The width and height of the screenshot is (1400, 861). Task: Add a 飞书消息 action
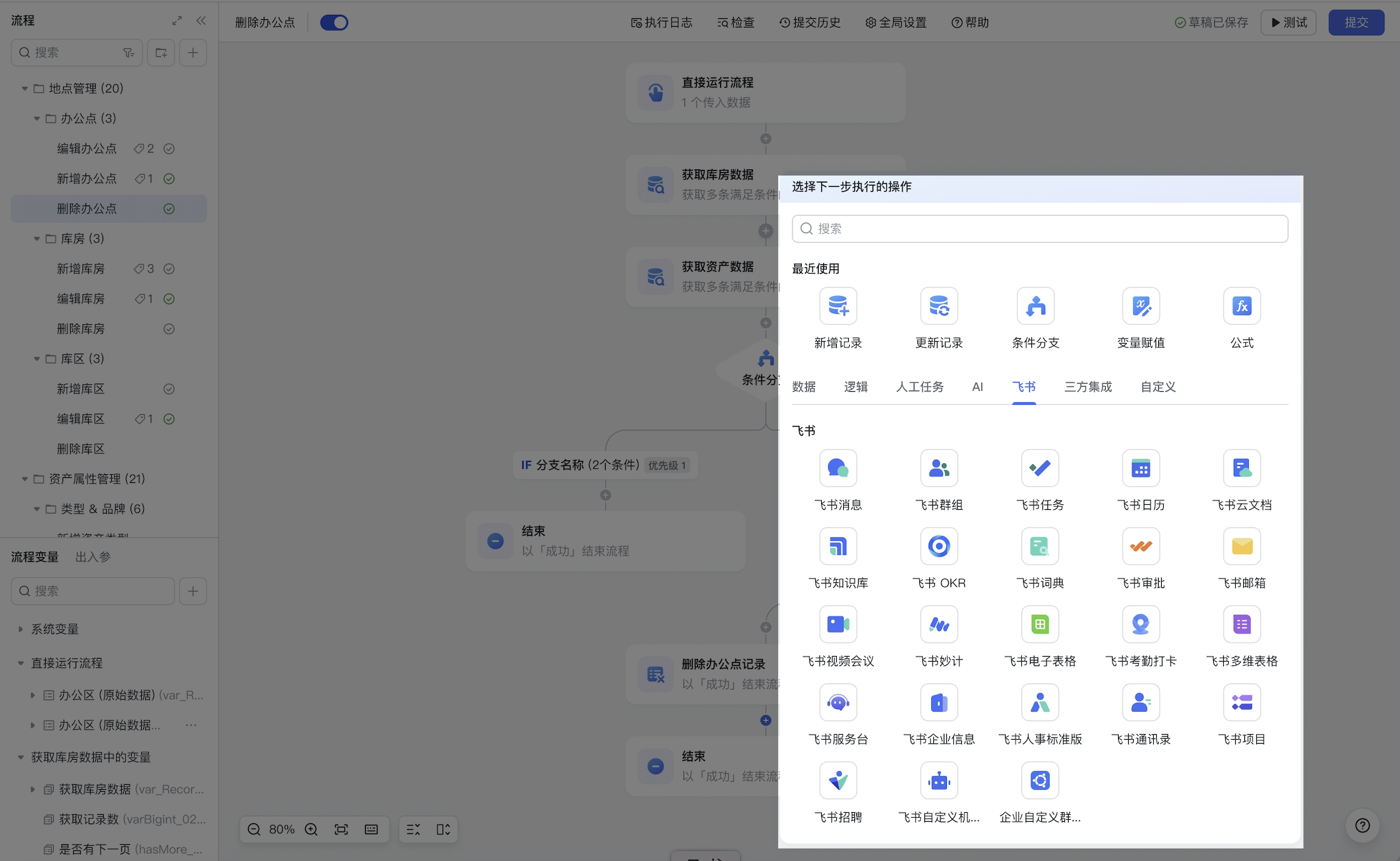coord(838,468)
